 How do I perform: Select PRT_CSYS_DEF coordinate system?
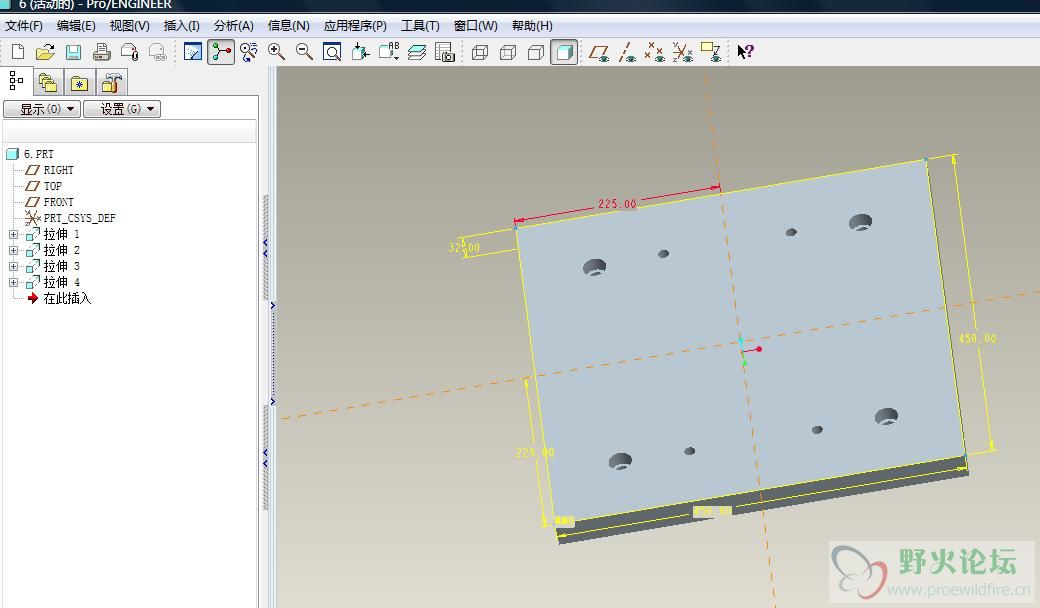pos(79,217)
